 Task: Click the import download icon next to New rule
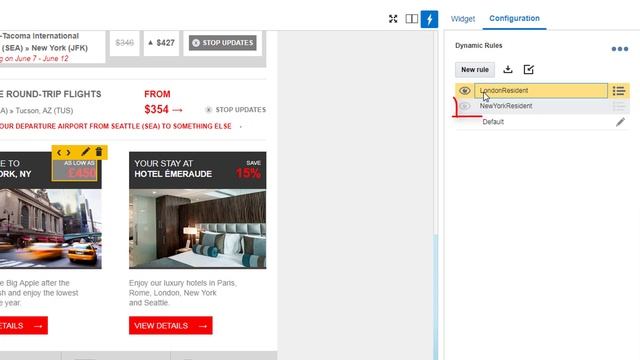tap(508, 69)
